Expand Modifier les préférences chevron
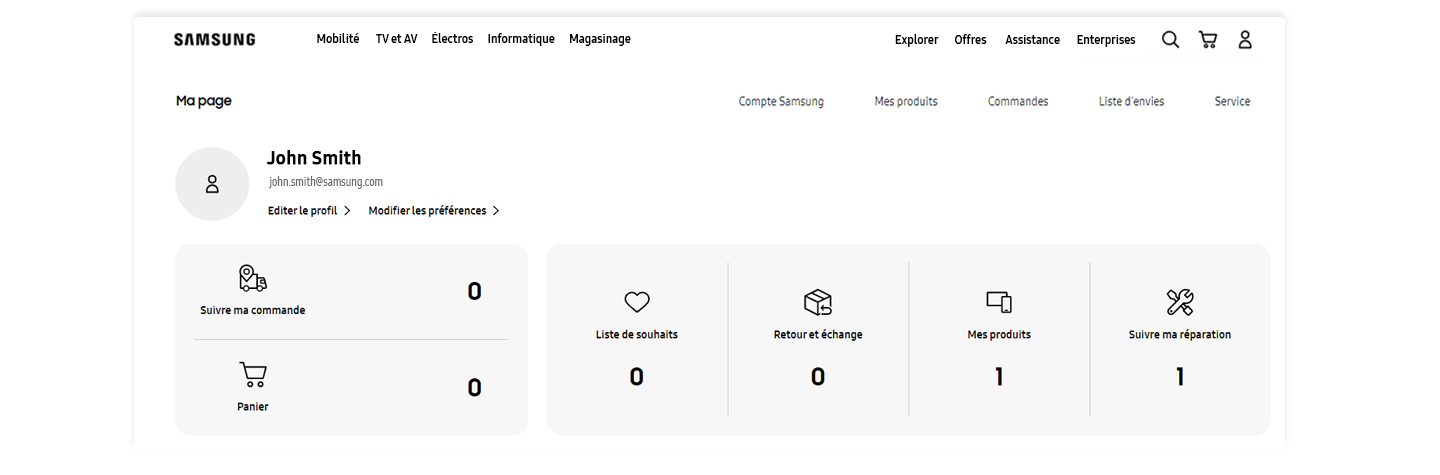Viewport: 1440px width, 475px height. [x=496, y=211]
